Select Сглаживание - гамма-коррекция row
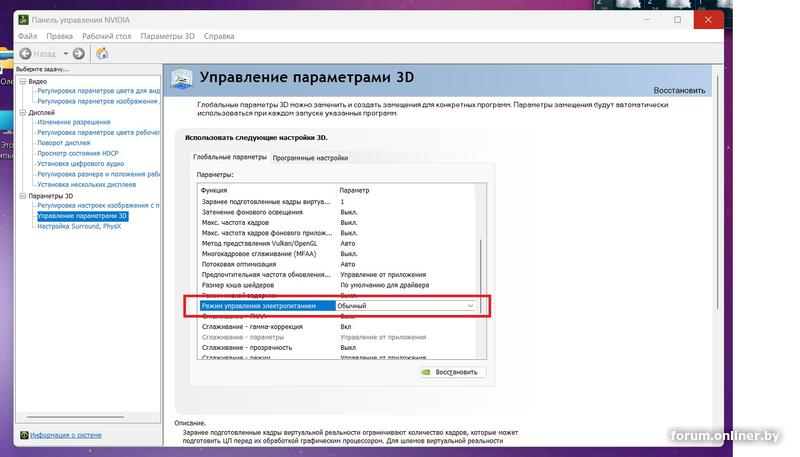 point(337,326)
